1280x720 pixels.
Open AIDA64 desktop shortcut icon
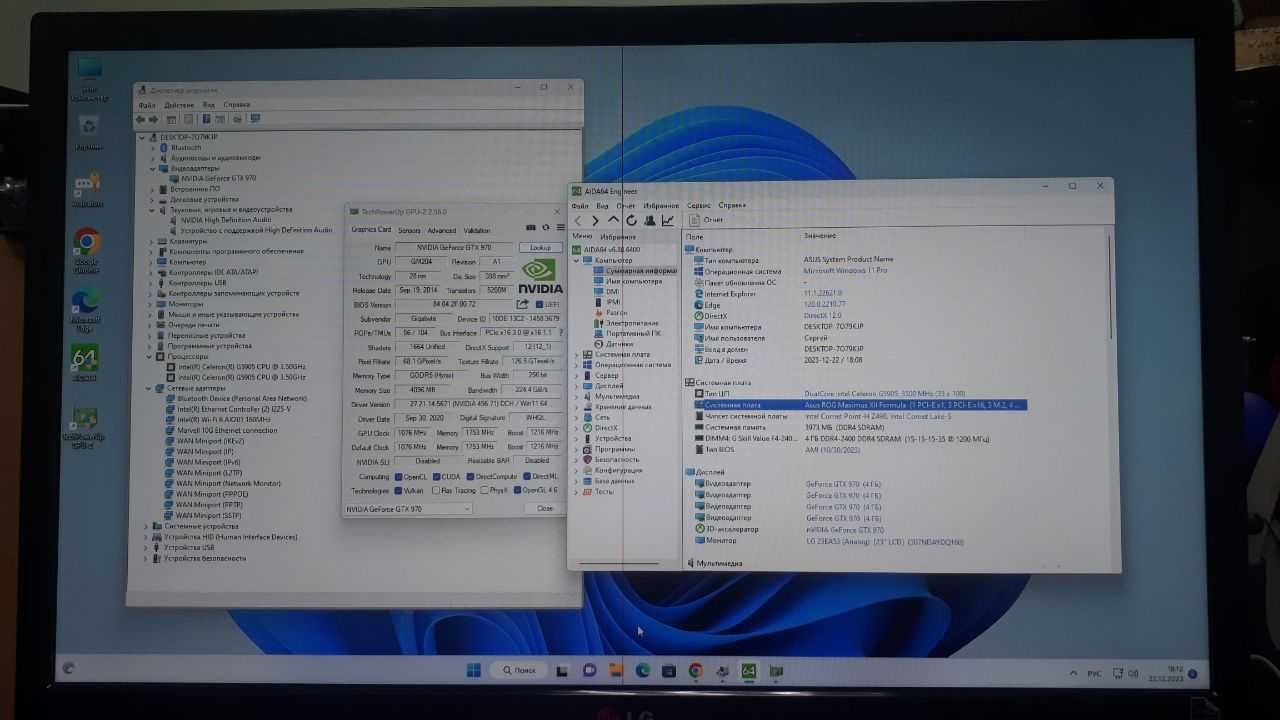click(85, 363)
